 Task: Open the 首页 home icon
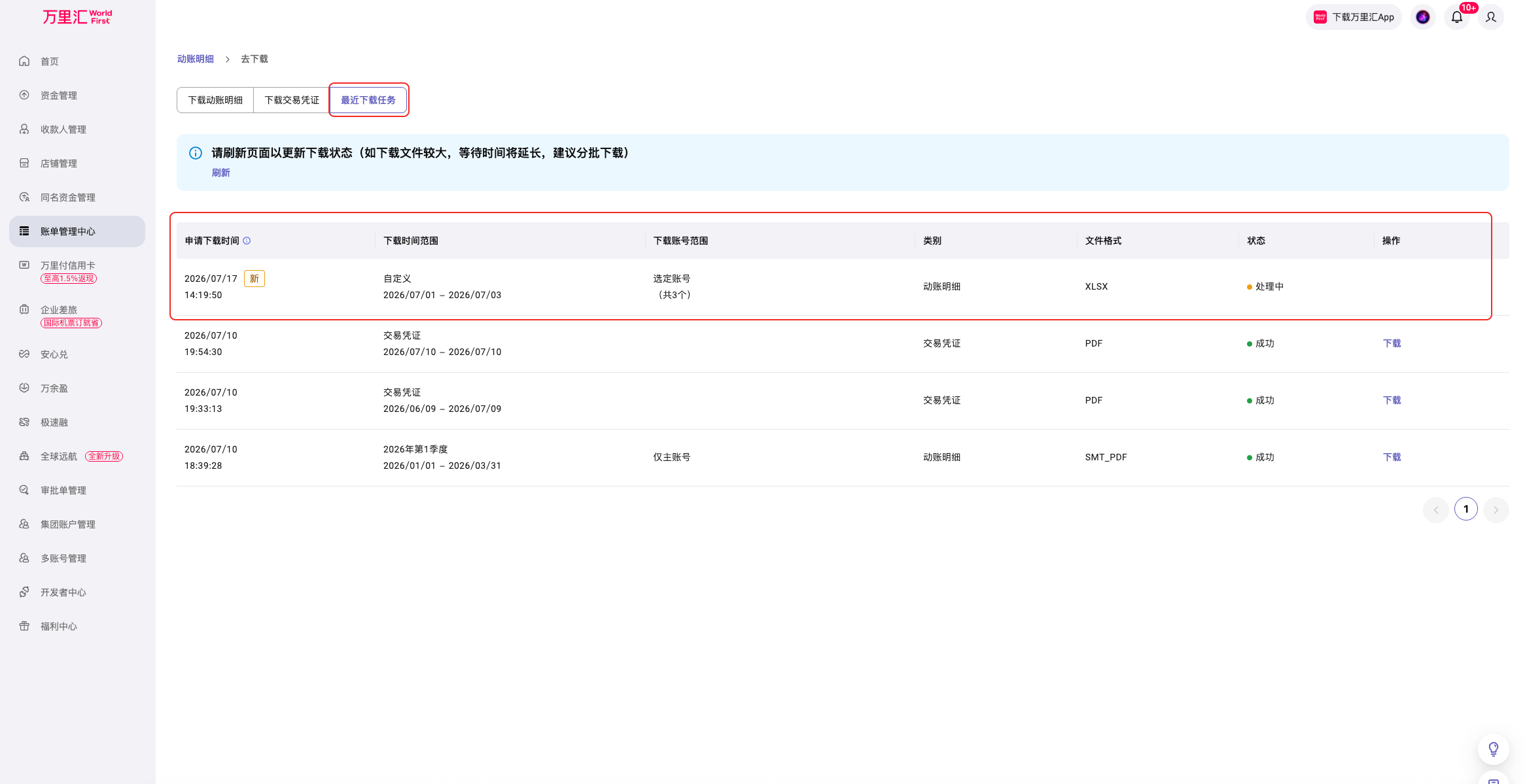(24, 61)
